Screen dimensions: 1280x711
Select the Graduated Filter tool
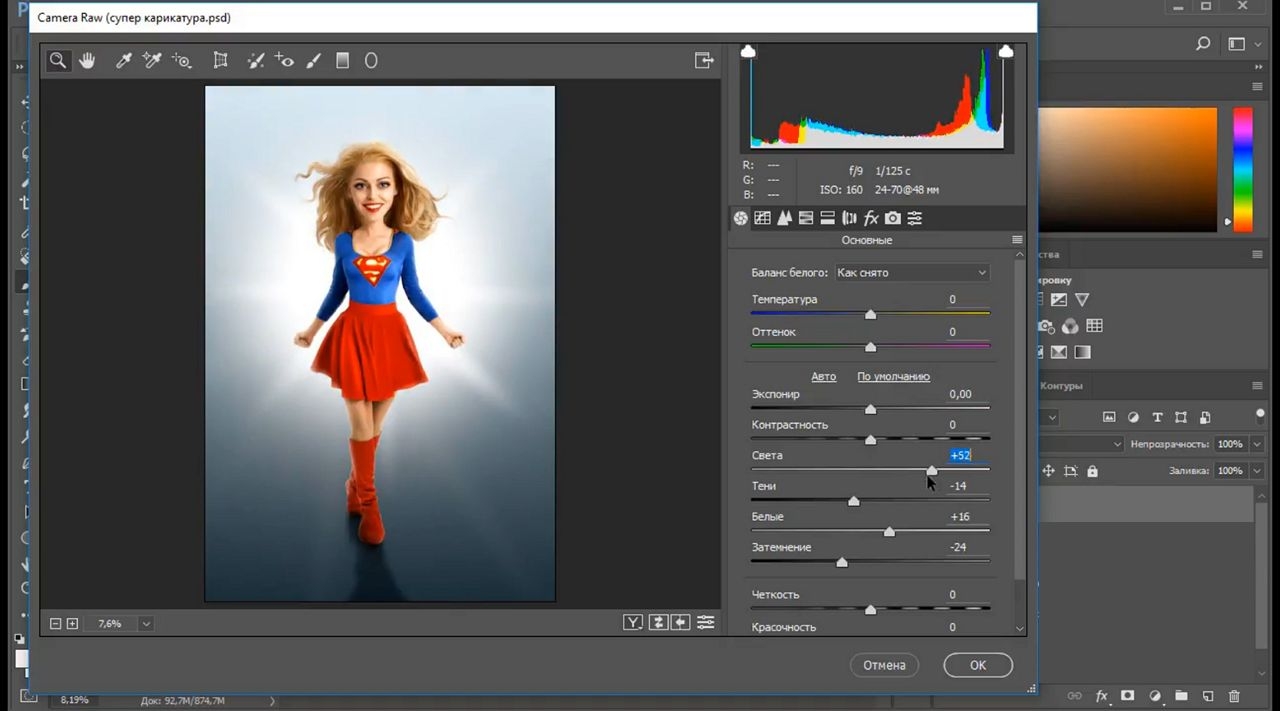(x=342, y=61)
